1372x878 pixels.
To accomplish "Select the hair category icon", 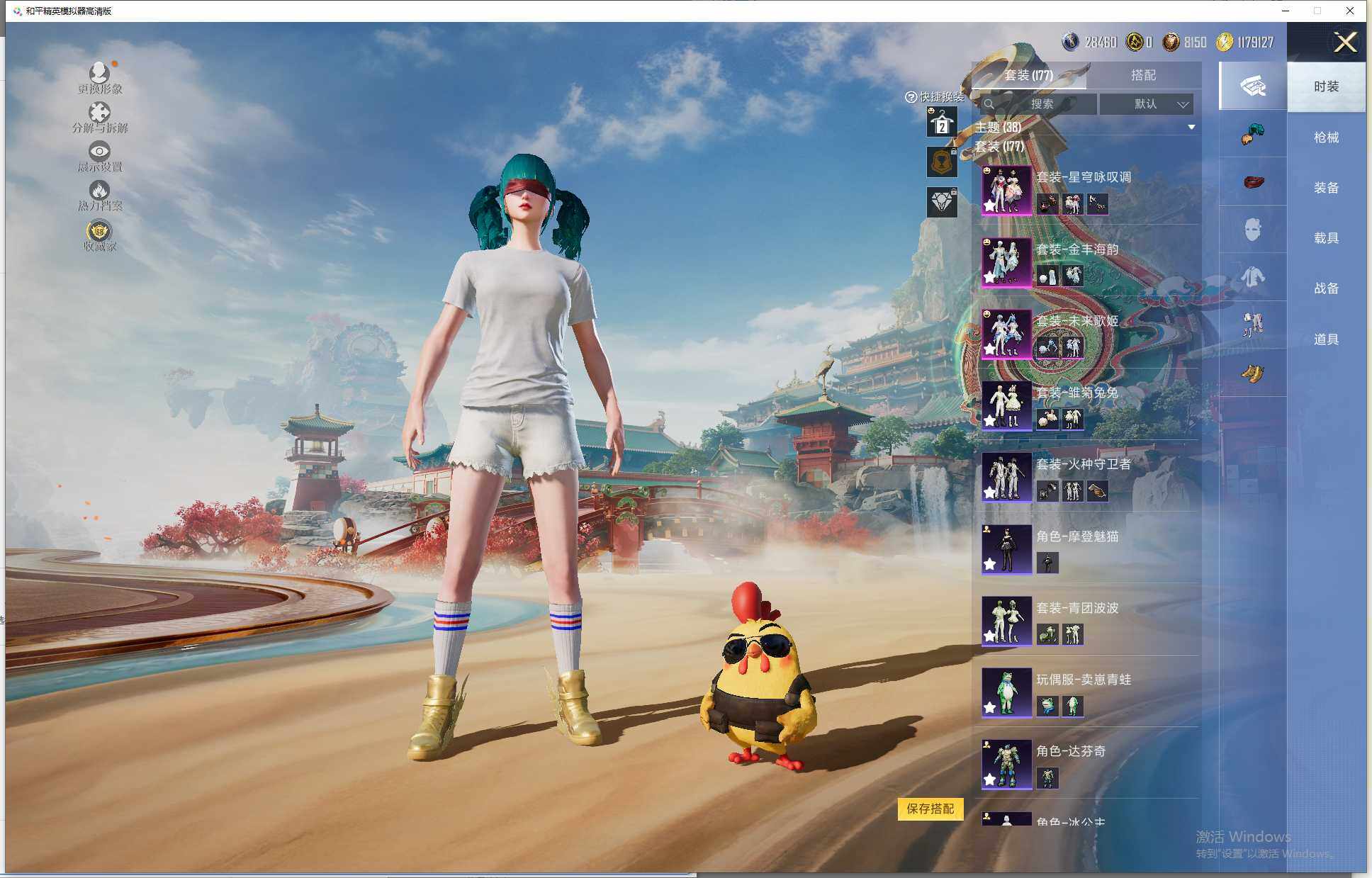I will [1252, 134].
